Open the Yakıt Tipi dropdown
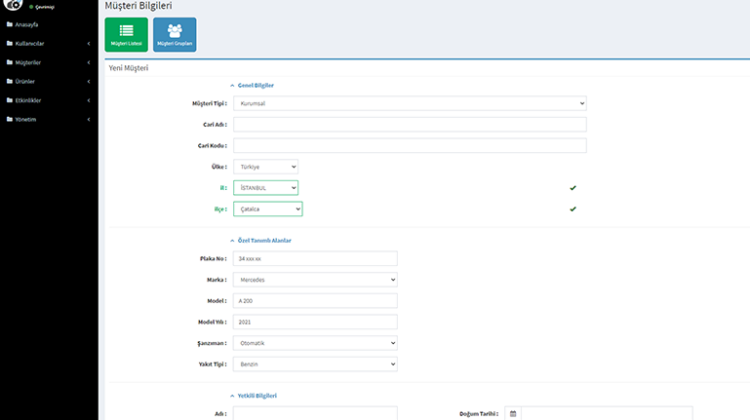 tap(315, 364)
